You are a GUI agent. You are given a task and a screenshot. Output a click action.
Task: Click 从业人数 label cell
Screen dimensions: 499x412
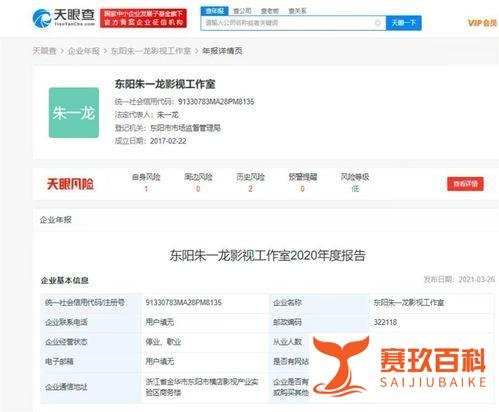click(287, 342)
